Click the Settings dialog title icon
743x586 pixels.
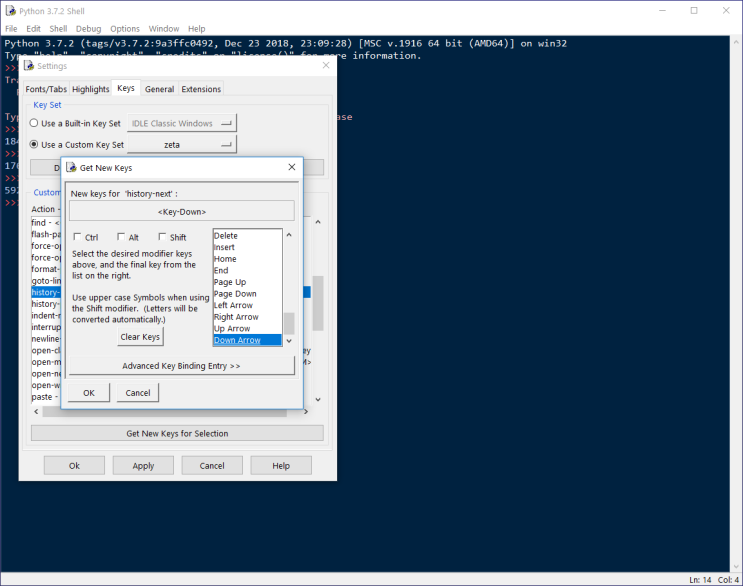click(29, 66)
